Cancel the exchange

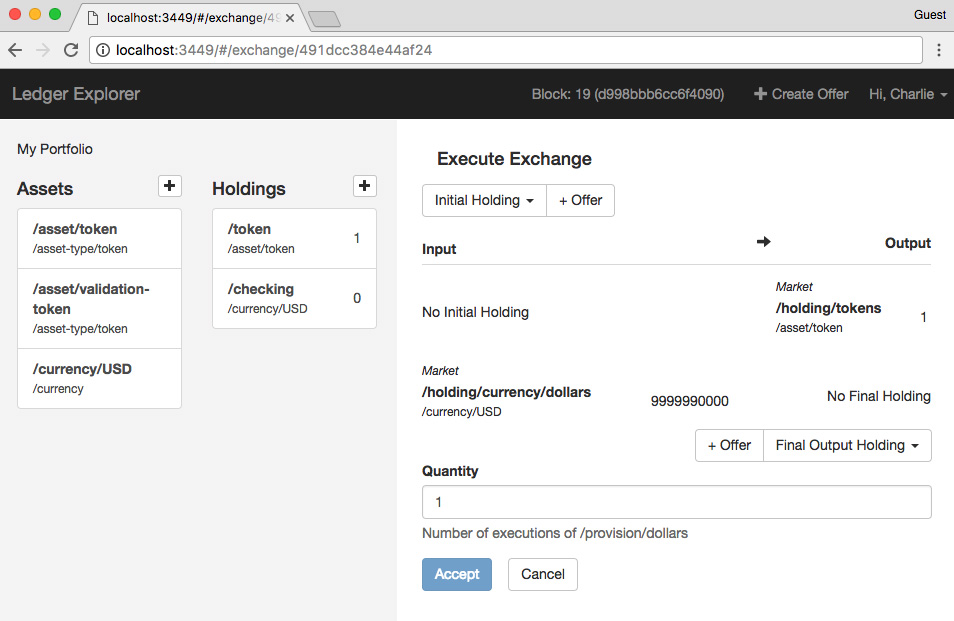(x=543, y=574)
